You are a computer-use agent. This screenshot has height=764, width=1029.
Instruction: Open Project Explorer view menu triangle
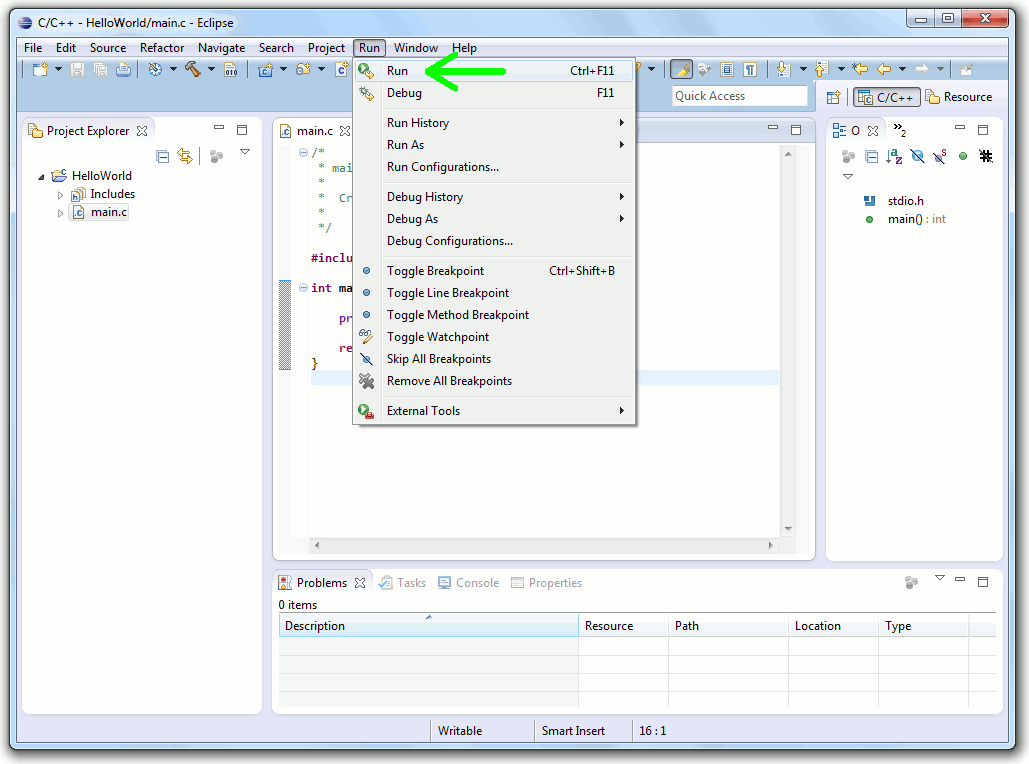(245, 152)
